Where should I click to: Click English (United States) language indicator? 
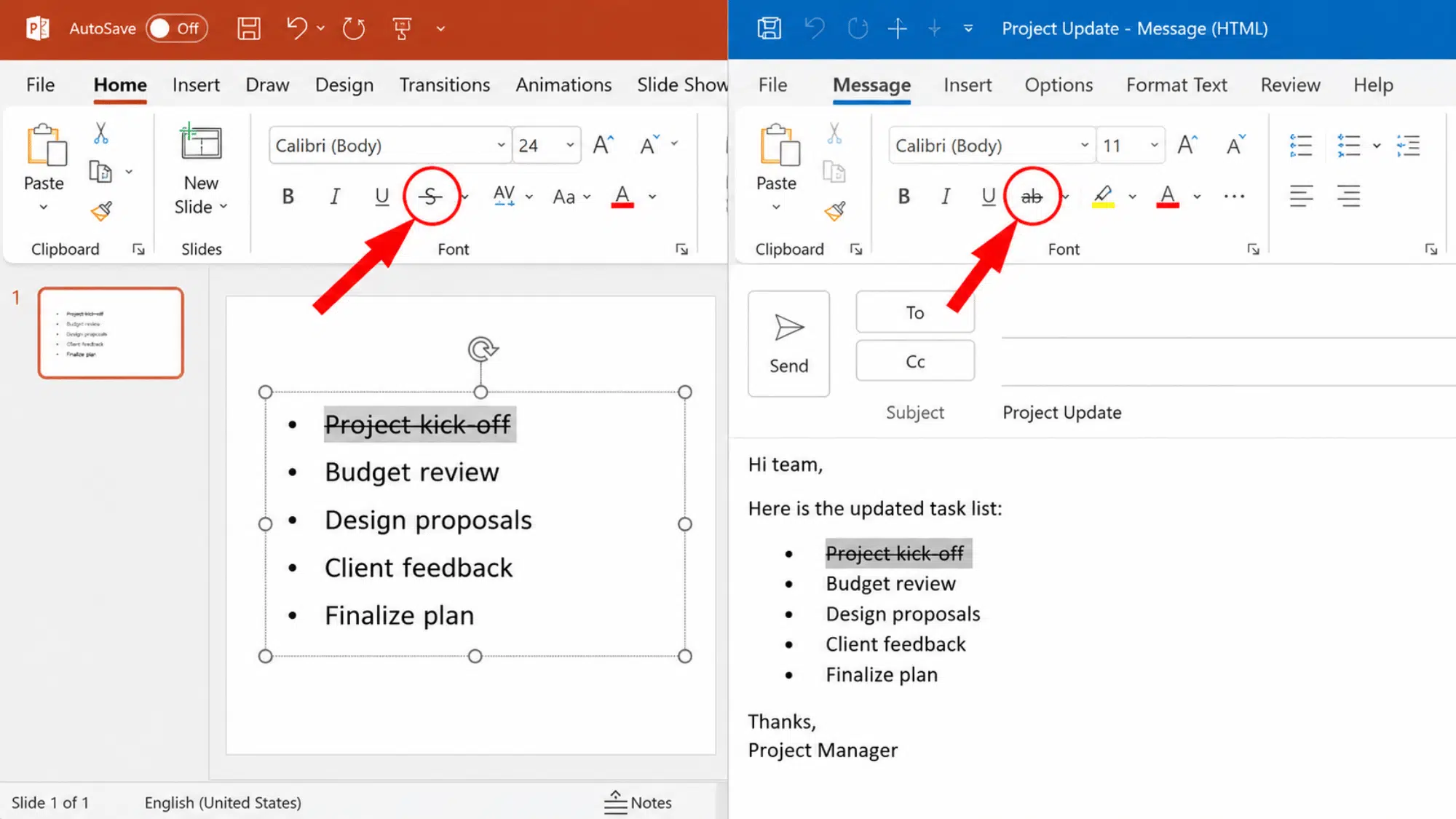point(223,802)
